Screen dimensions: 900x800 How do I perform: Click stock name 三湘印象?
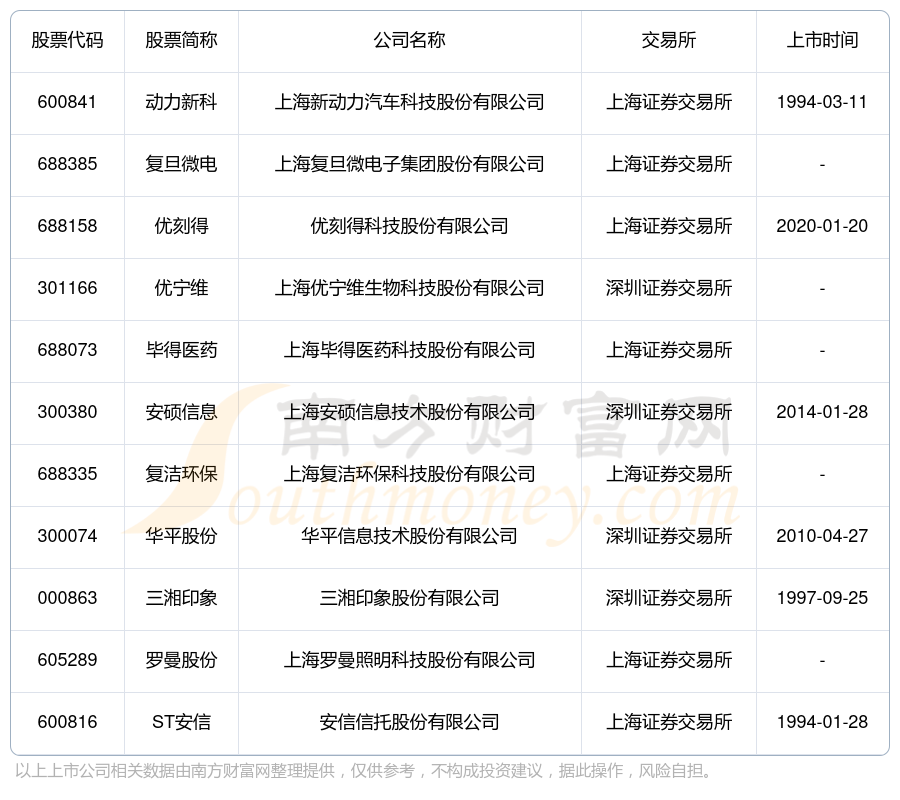coord(181,598)
